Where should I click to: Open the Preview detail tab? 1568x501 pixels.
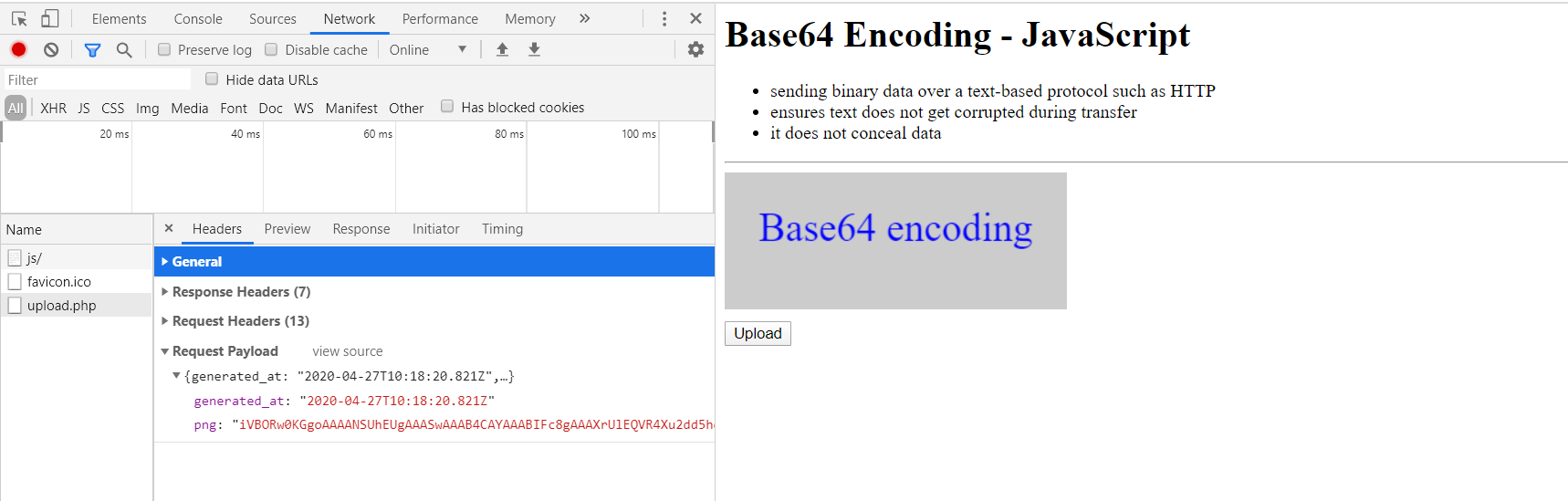287,228
